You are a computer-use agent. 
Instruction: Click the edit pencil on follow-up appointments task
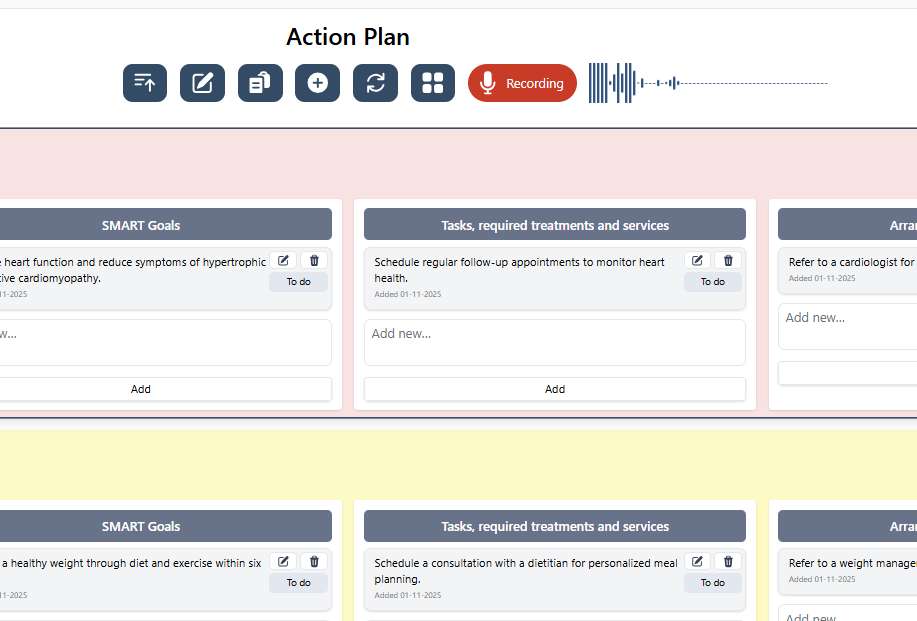coord(696,260)
